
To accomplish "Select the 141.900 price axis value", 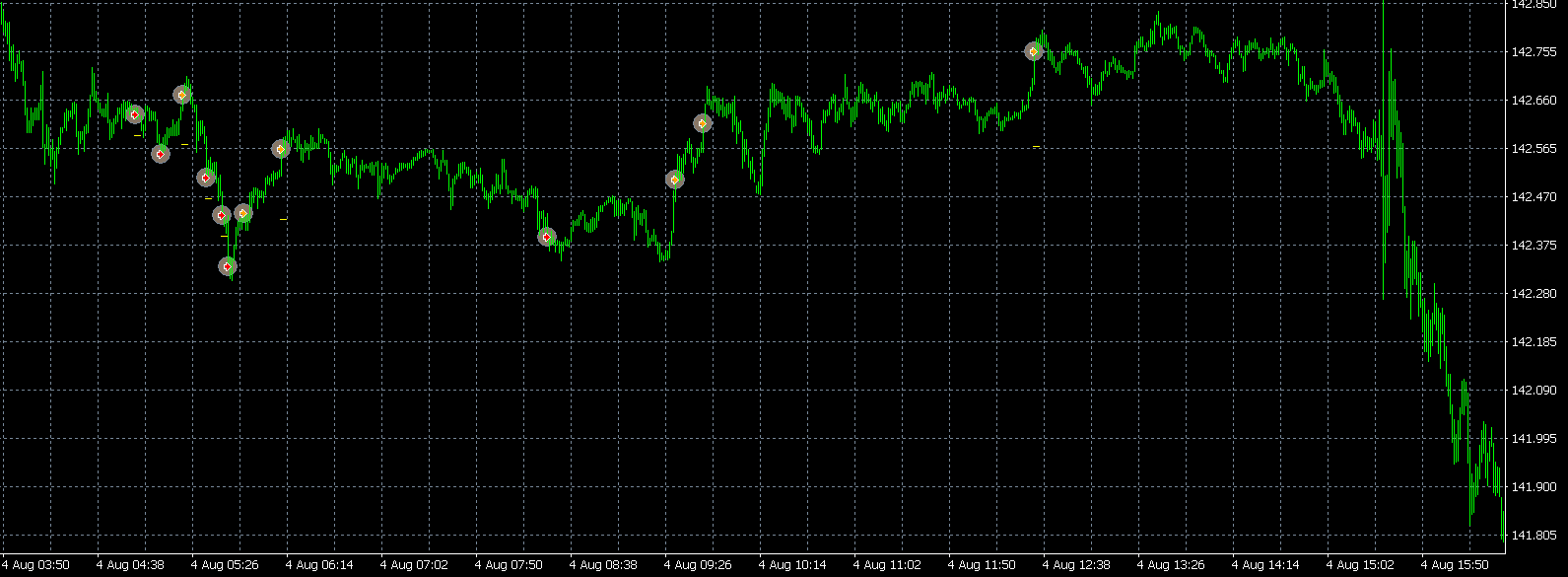I will coord(1533,487).
